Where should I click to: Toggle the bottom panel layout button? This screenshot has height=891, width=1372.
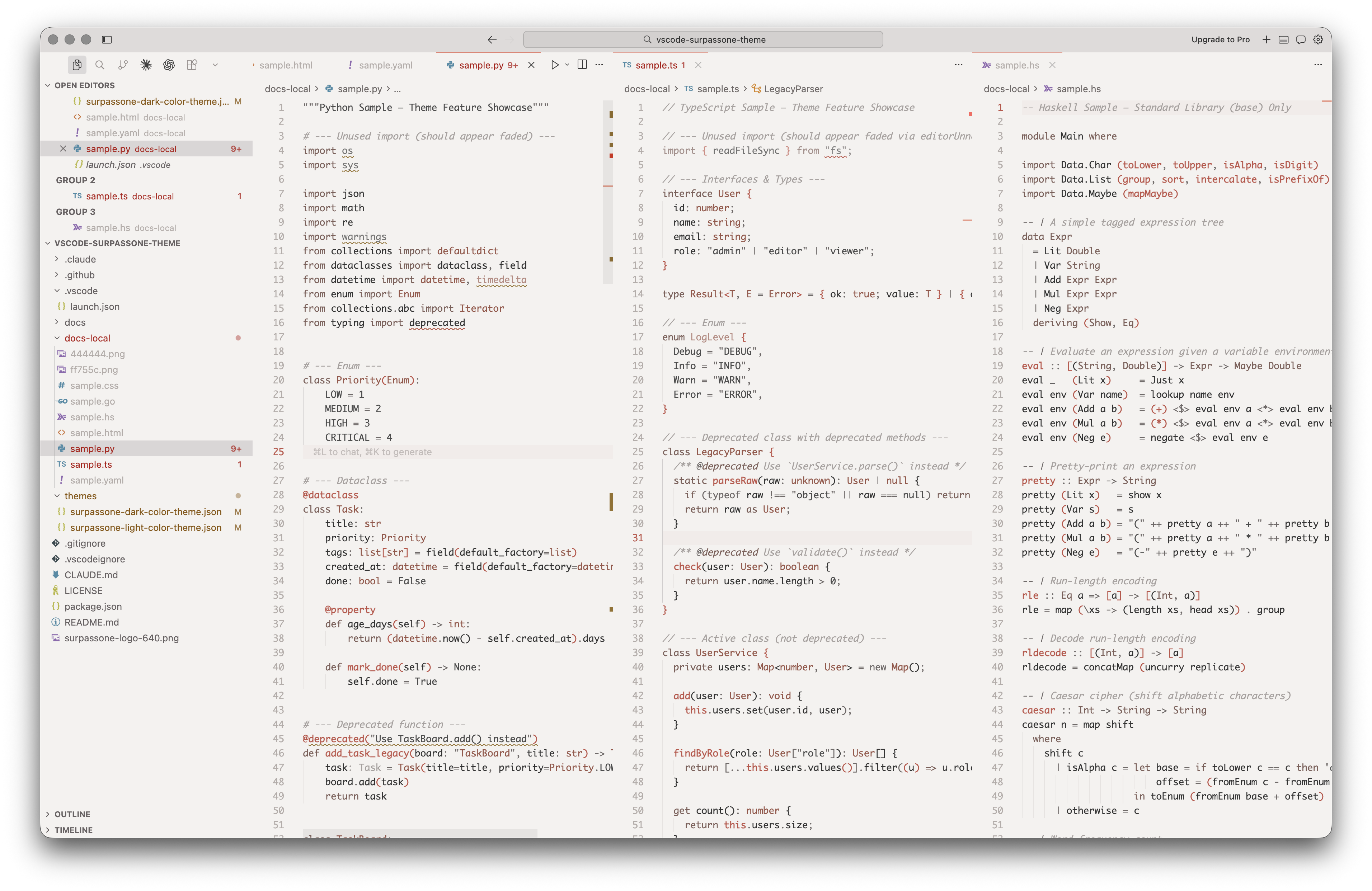1283,40
